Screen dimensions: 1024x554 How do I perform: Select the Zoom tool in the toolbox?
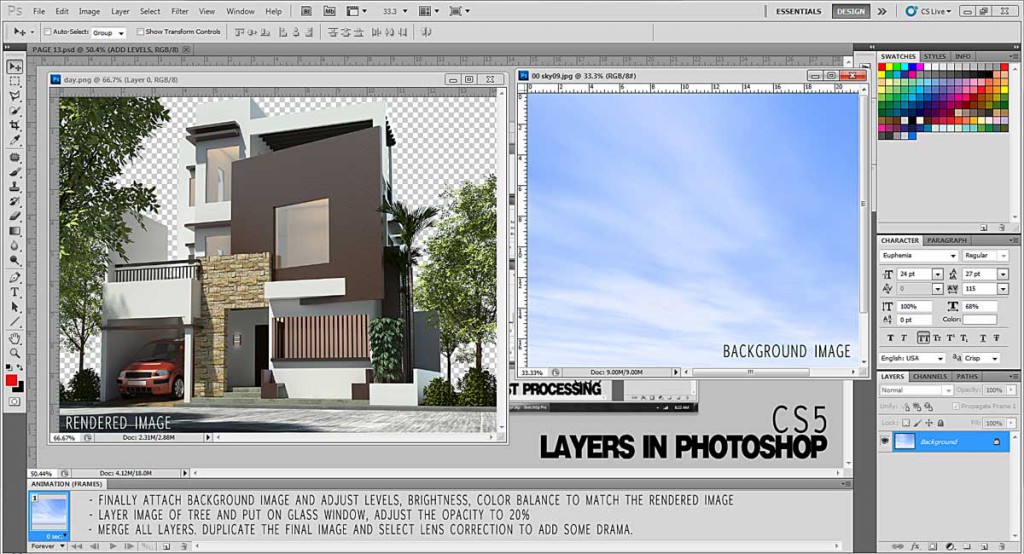(14, 353)
